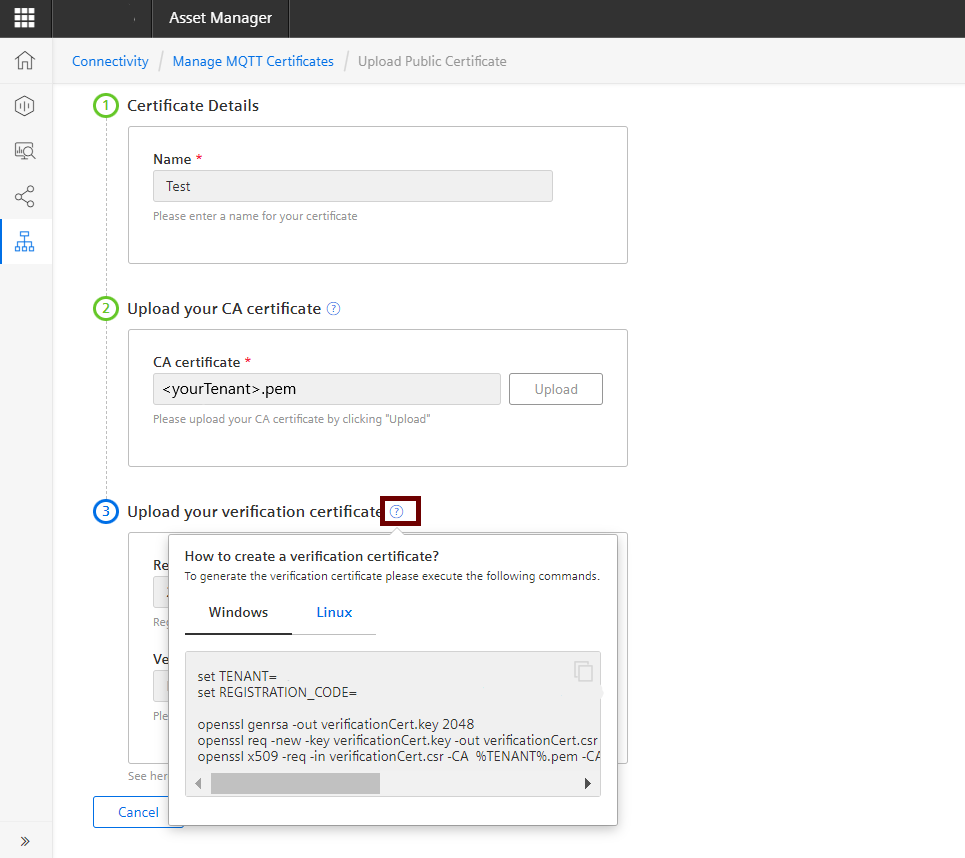Click 'Please upload your CA certificate' hint
The image size is (965, 858).
click(291, 419)
